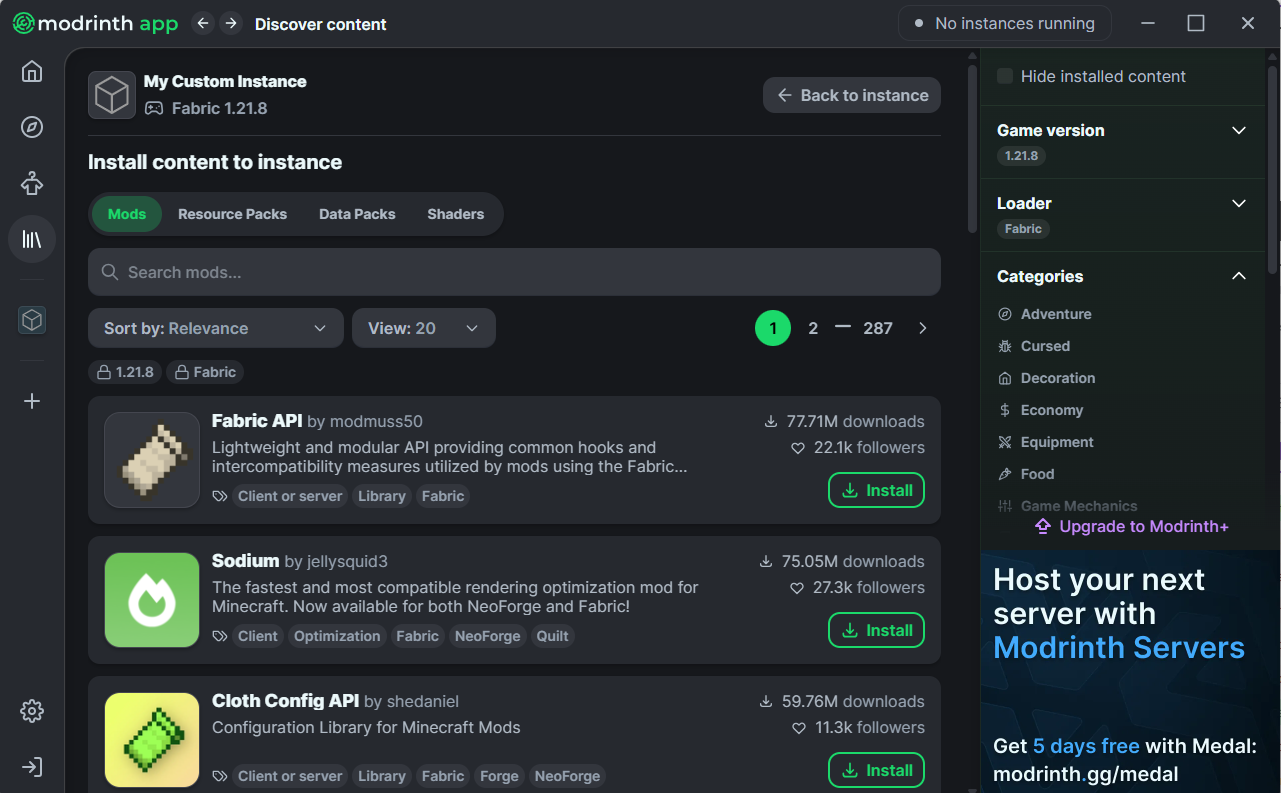Screen dimensions: 1281x793
Task: Click the Economy dollar icon
Action: click(x=1005, y=410)
